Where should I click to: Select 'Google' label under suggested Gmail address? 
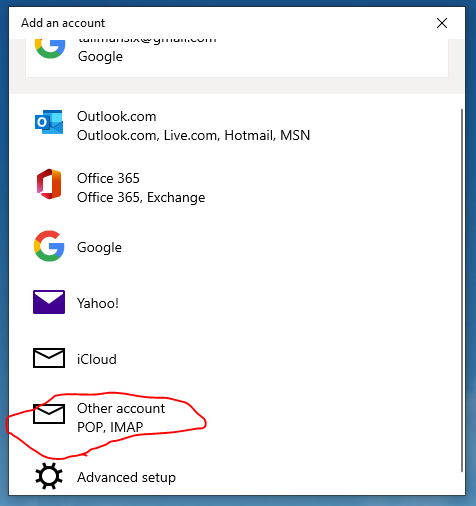100,56
